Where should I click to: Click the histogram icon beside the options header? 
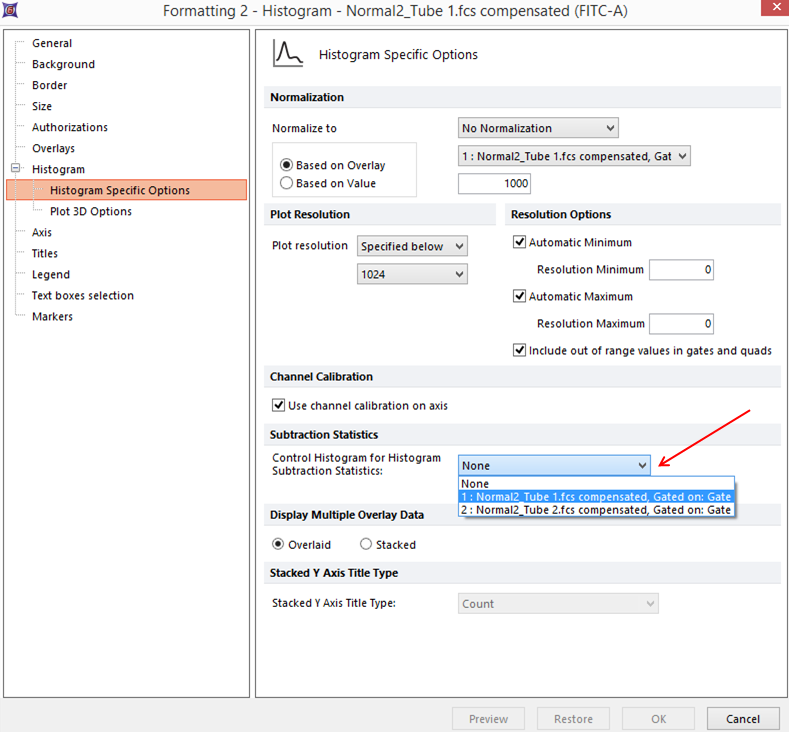pyautogui.click(x=288, y=54)
